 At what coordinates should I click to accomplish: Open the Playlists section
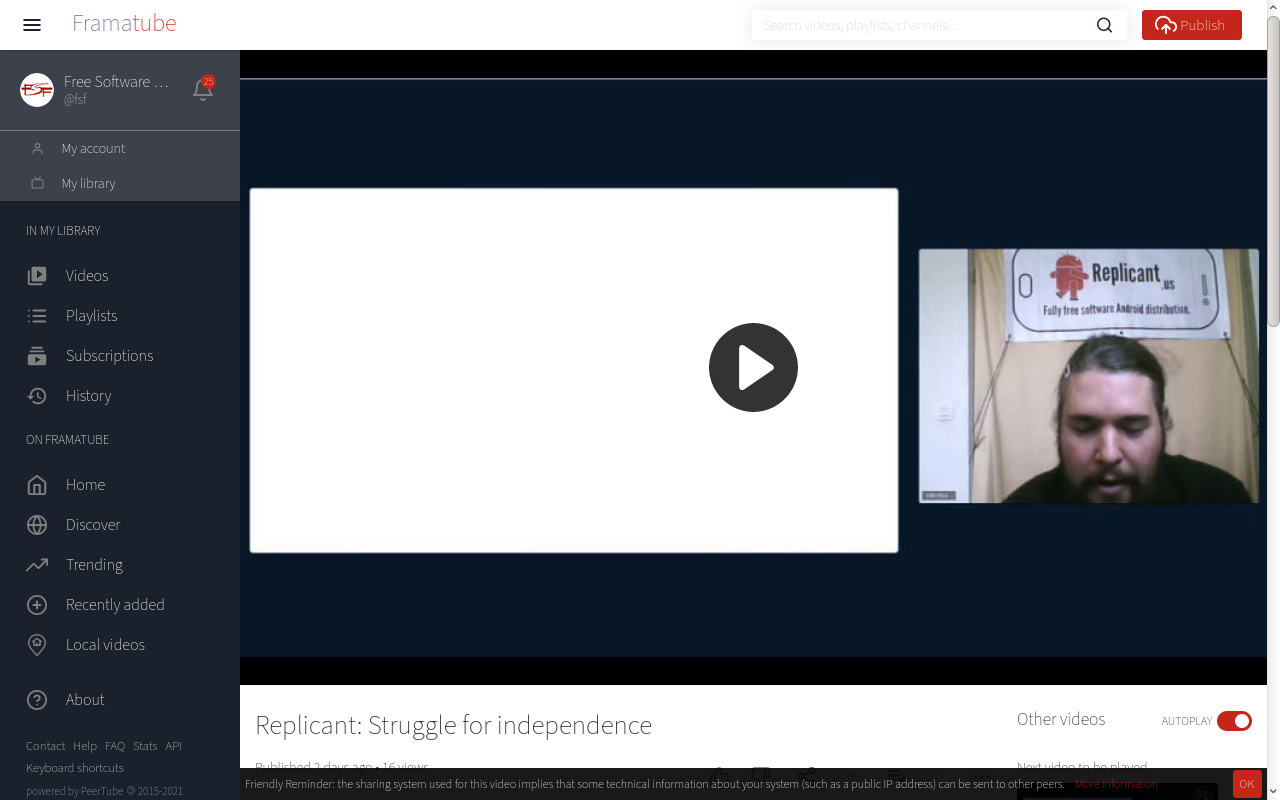click(91, 315)
